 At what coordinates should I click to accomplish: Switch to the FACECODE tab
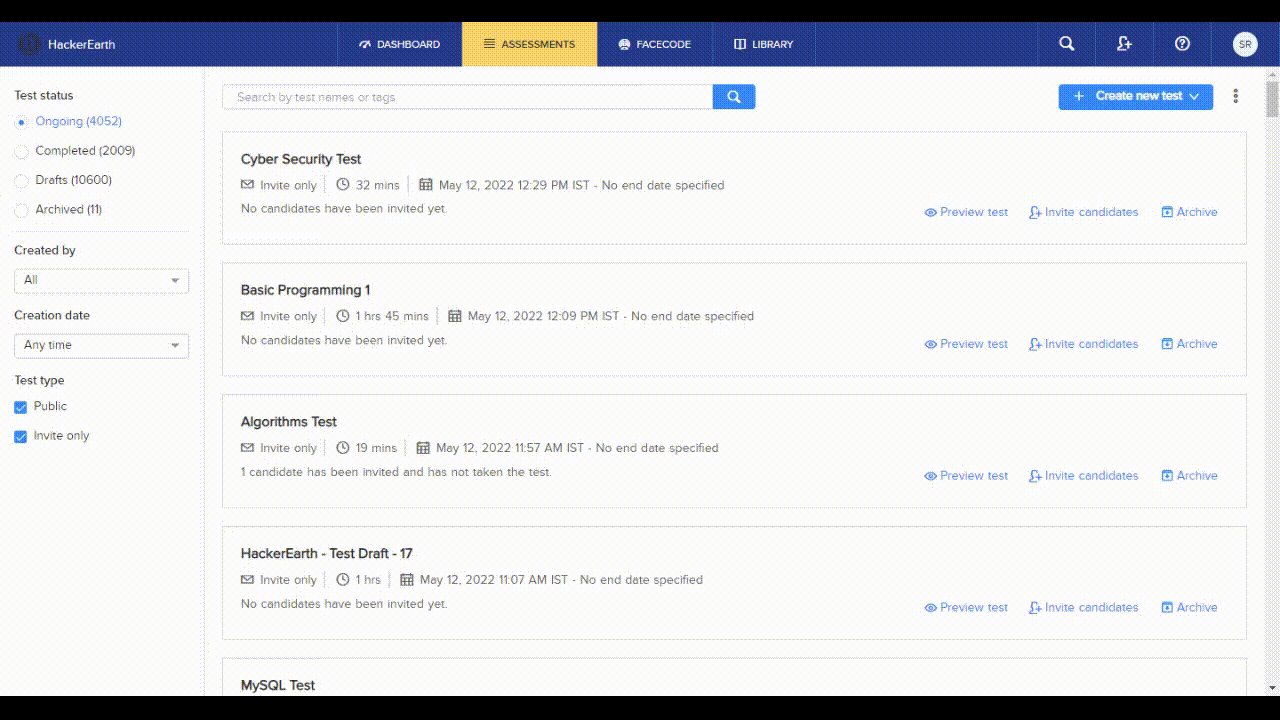pos(654,44)
